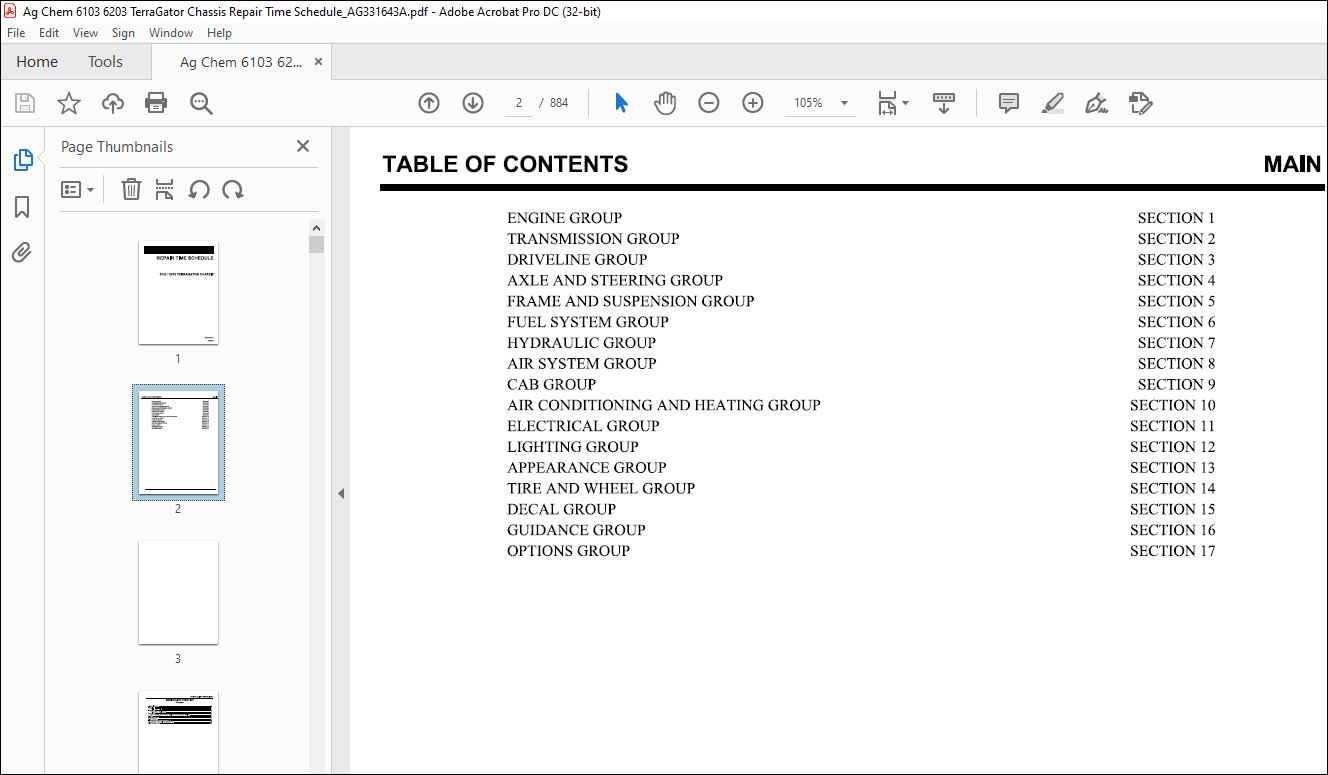Zoom out with the minus icon
Screen dimensions: 1328x775
(x=709, y=103)
